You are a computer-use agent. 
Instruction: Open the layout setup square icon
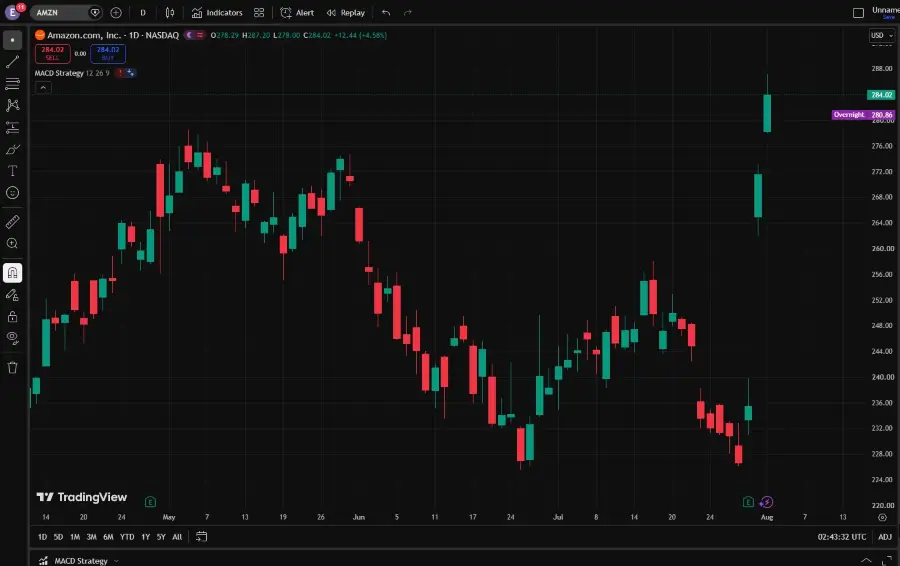[x=858, y=13]
